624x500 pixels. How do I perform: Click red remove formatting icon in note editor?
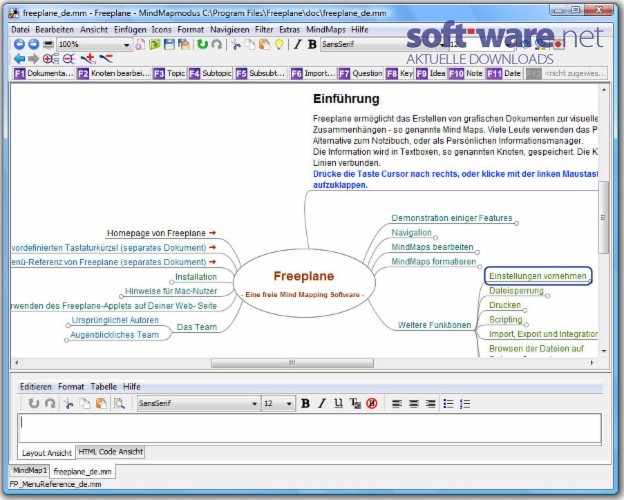(372, 404)
